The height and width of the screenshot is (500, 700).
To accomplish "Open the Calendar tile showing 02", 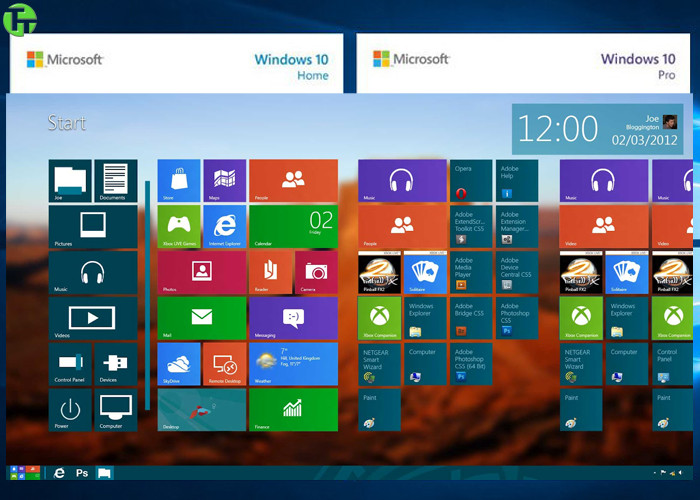I will [293, 227].
